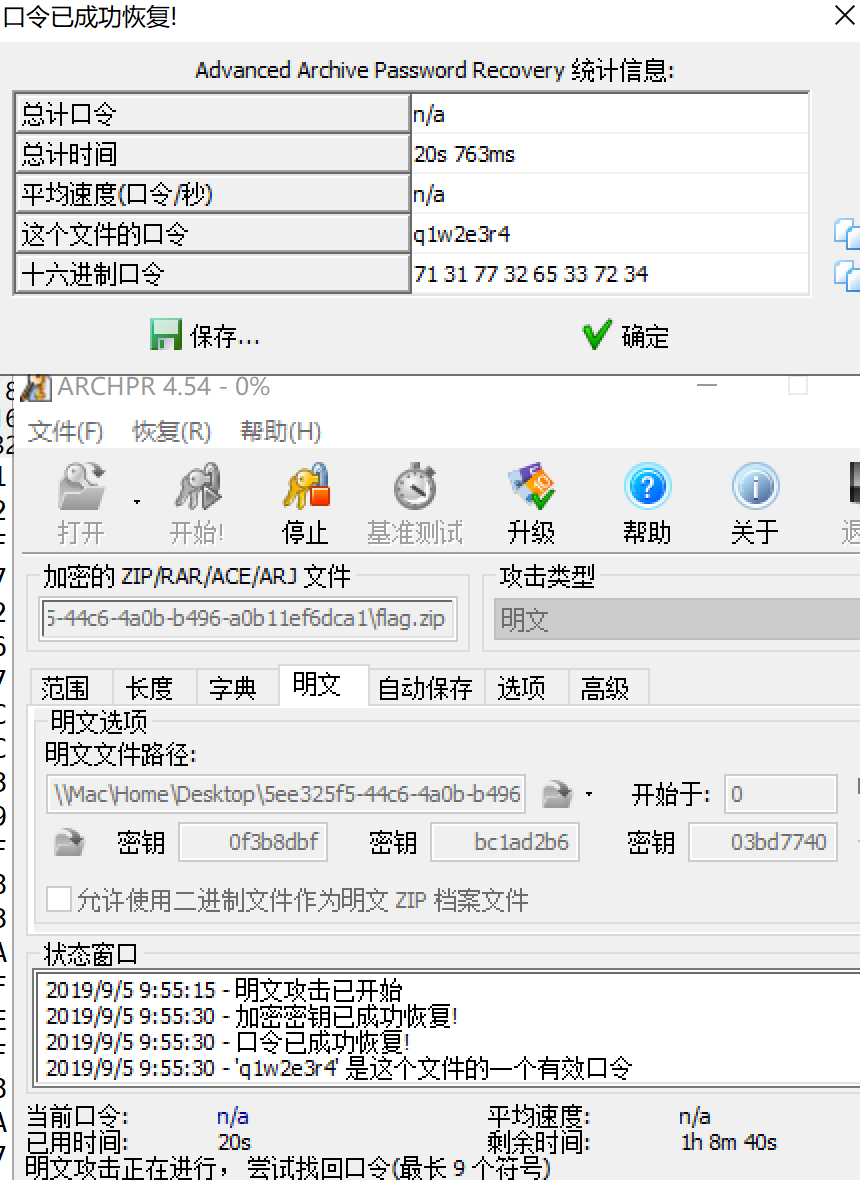Image resolution: width=860 pixels, height=1180 pixels.
Task: Open the 文件(F) menu
Action: pyautogui.click(x=65, y=432)
